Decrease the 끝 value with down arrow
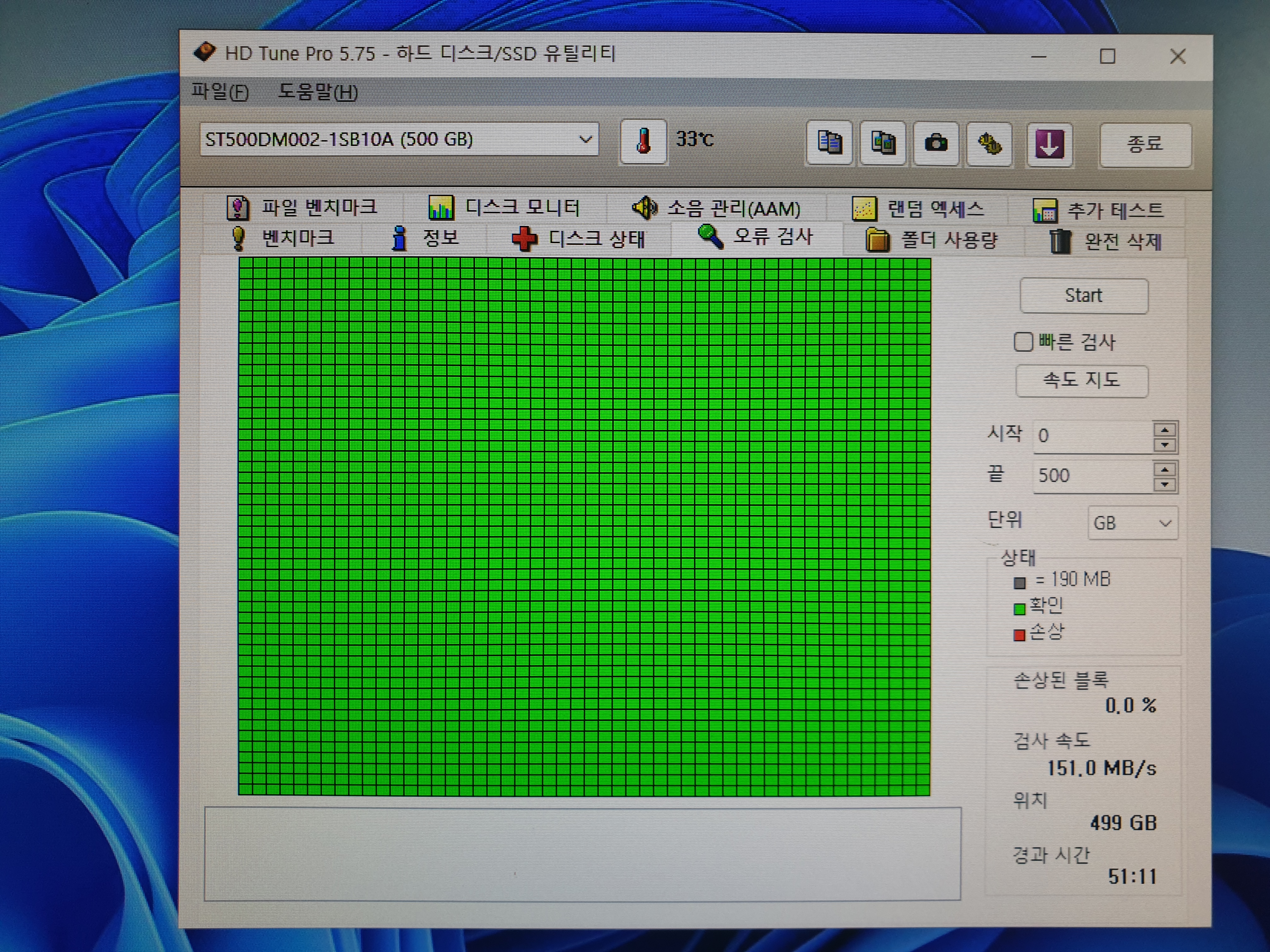The height and width of the screenshot is (952, 1270). [x=1164, y=485]
